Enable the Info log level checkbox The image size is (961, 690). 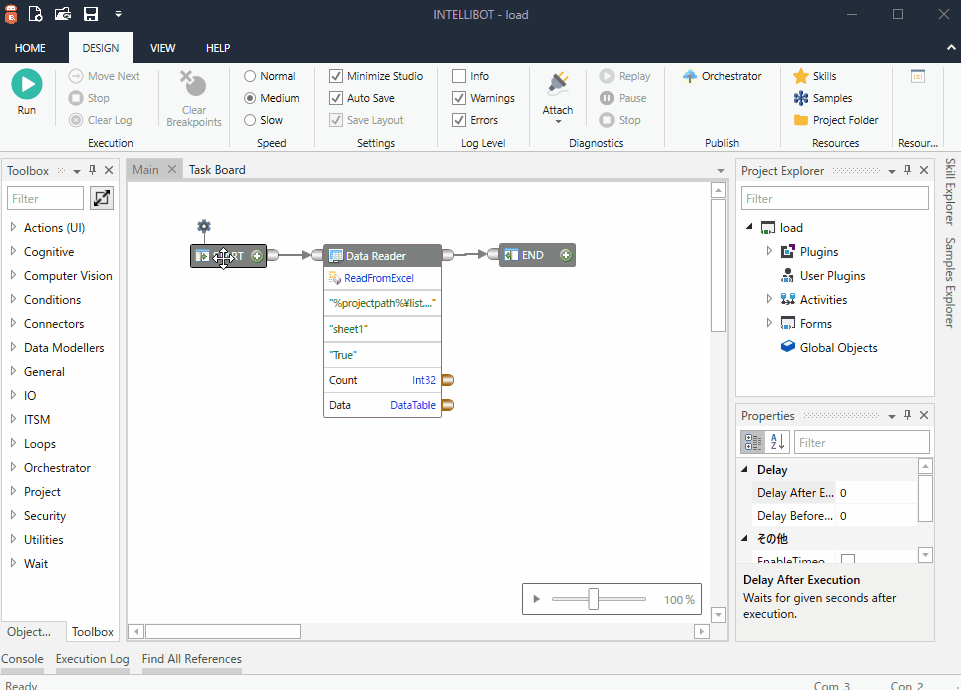459,76
